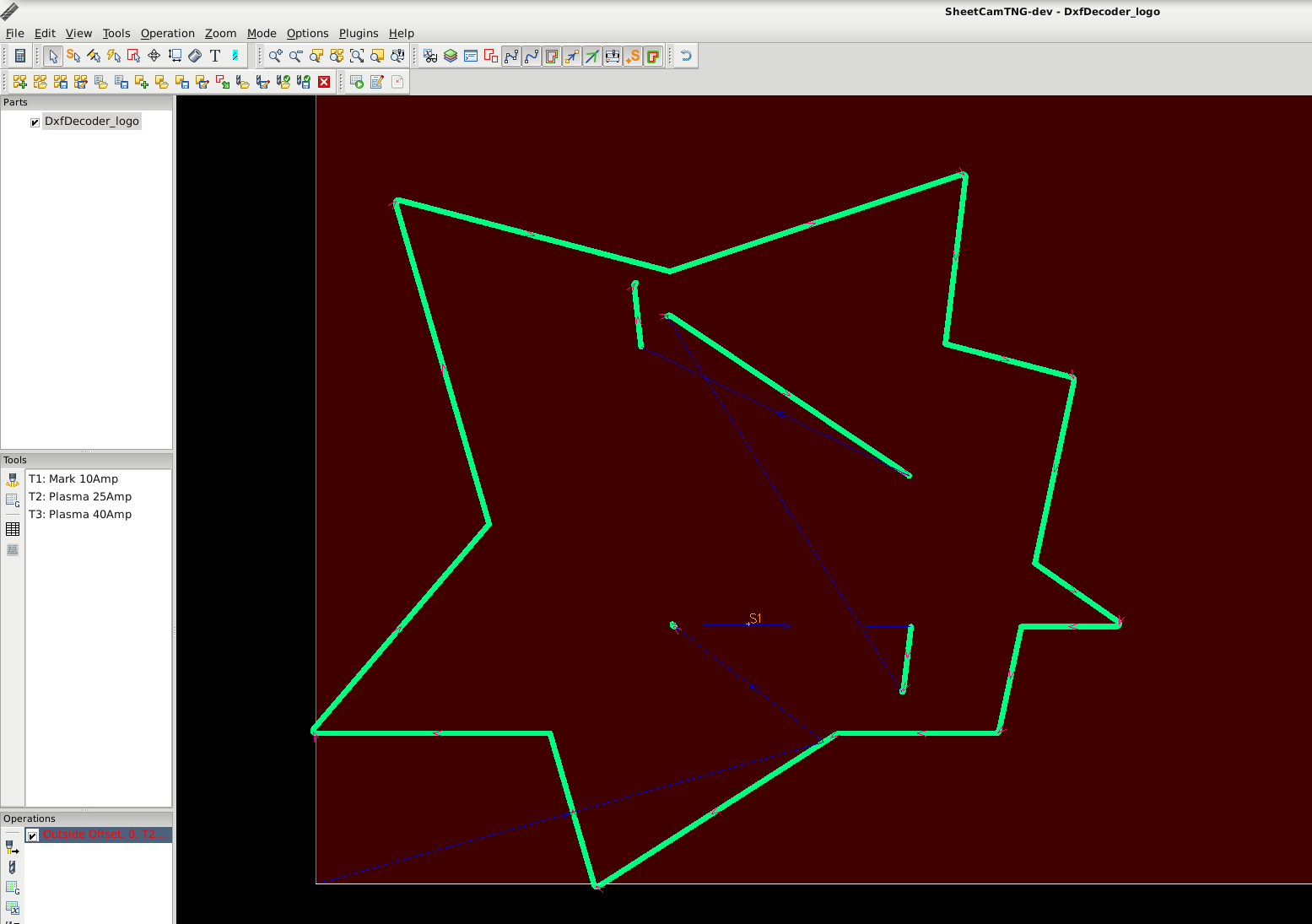The image size is (1312, 924).
Task: Click edit post processor pencil icon
Action: pos(377,81)
